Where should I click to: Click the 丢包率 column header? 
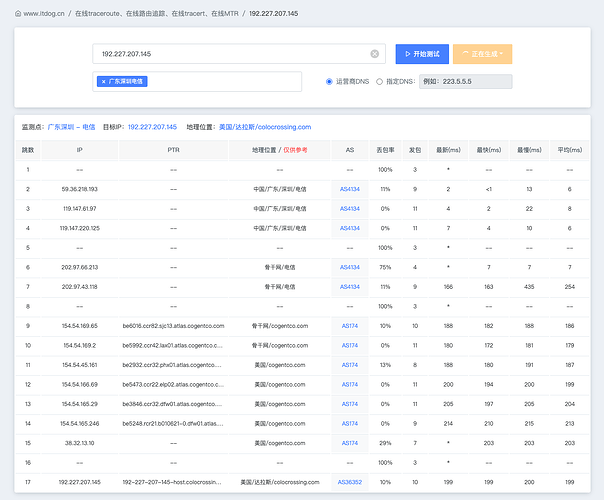385,150
